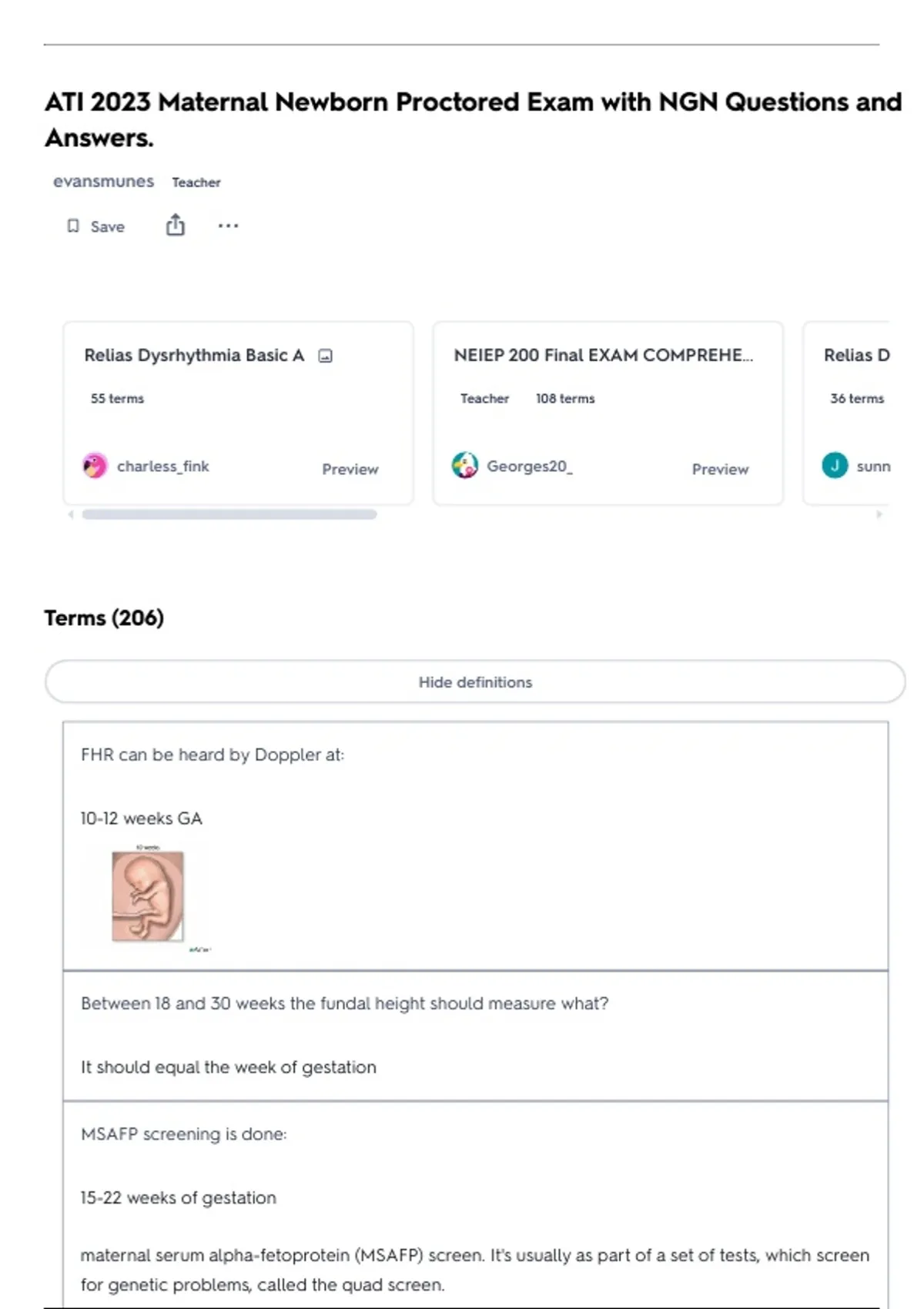
Task: Click Georges20_ profile avatar
Action: tap(465, 466)
